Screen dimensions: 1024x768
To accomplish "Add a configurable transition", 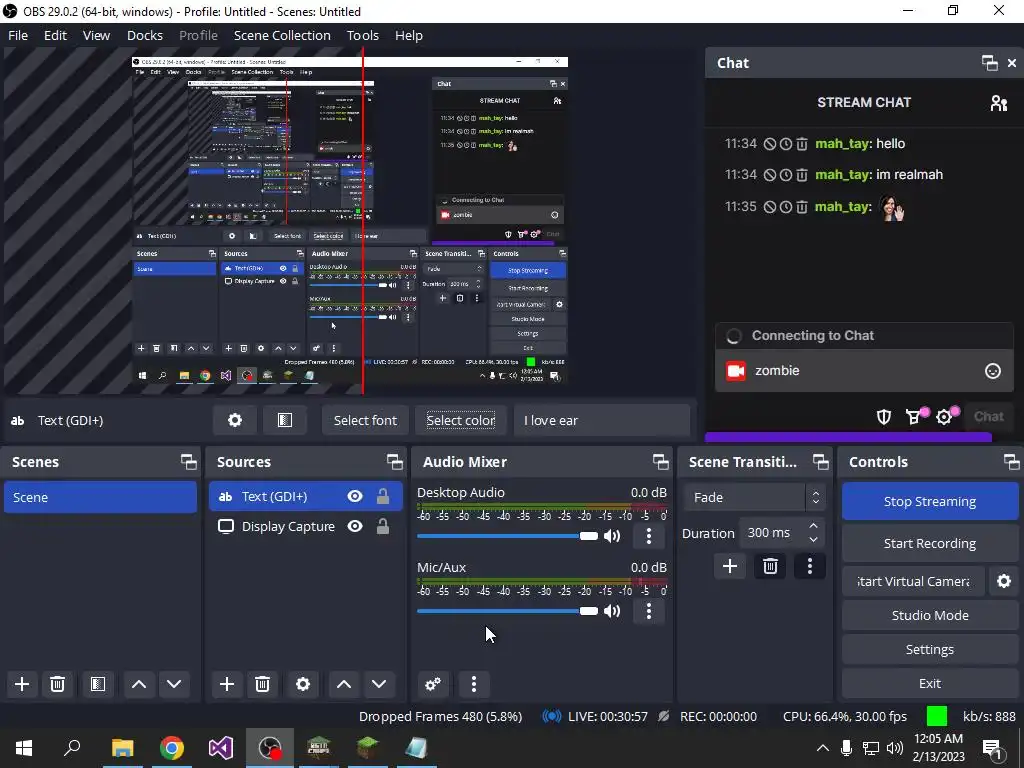I will 729,566.
